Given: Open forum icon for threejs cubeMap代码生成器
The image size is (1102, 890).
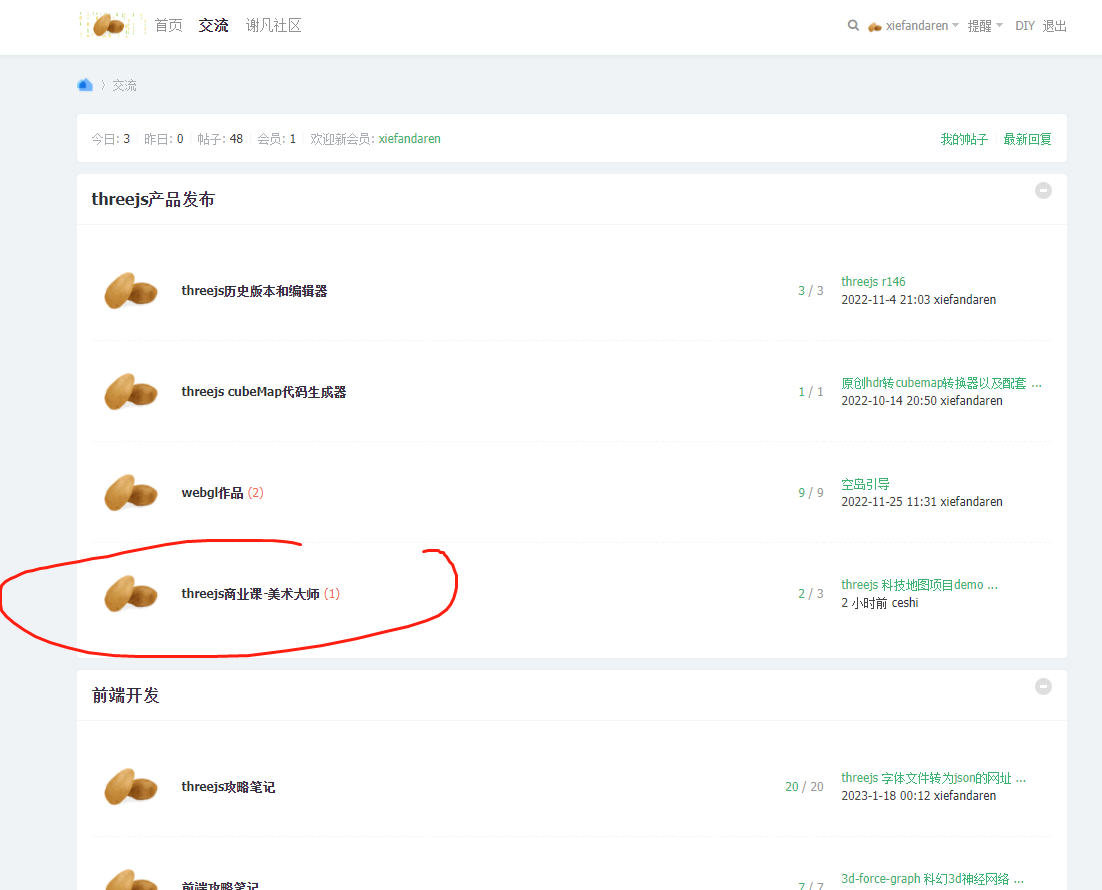Looking at the screenshot, I should (x=131, y=392).
